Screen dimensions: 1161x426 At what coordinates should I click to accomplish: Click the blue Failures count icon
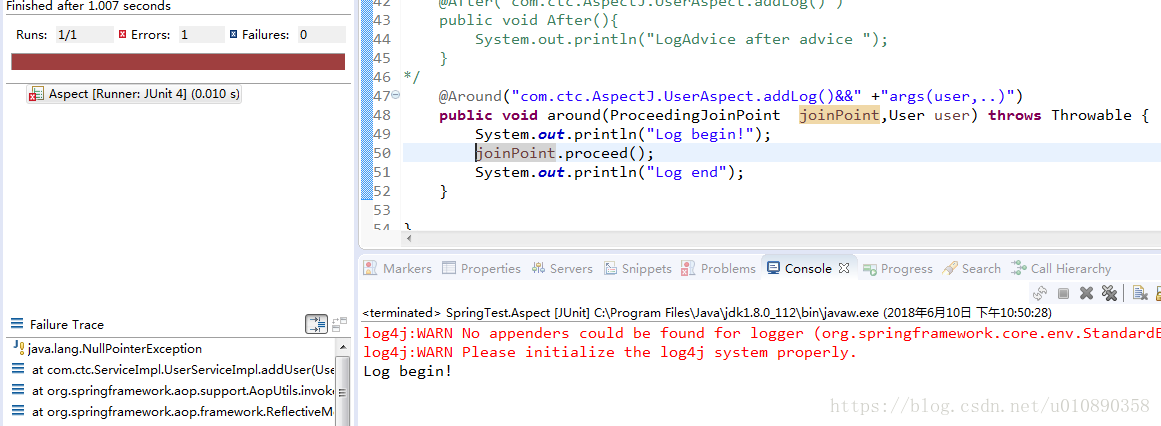[234, 34]
